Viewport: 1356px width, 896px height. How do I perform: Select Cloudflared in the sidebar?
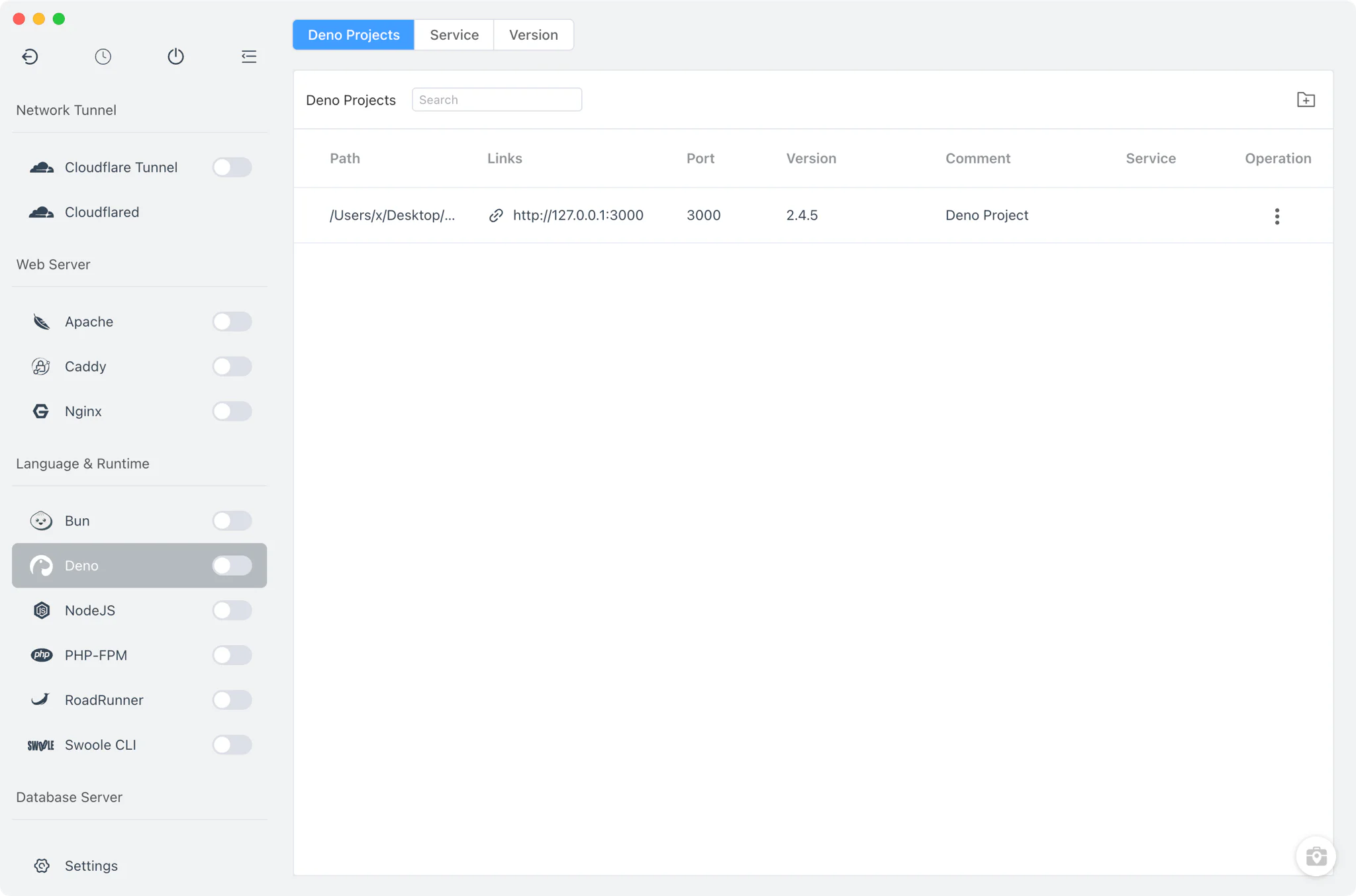click(x=102, y=212)
